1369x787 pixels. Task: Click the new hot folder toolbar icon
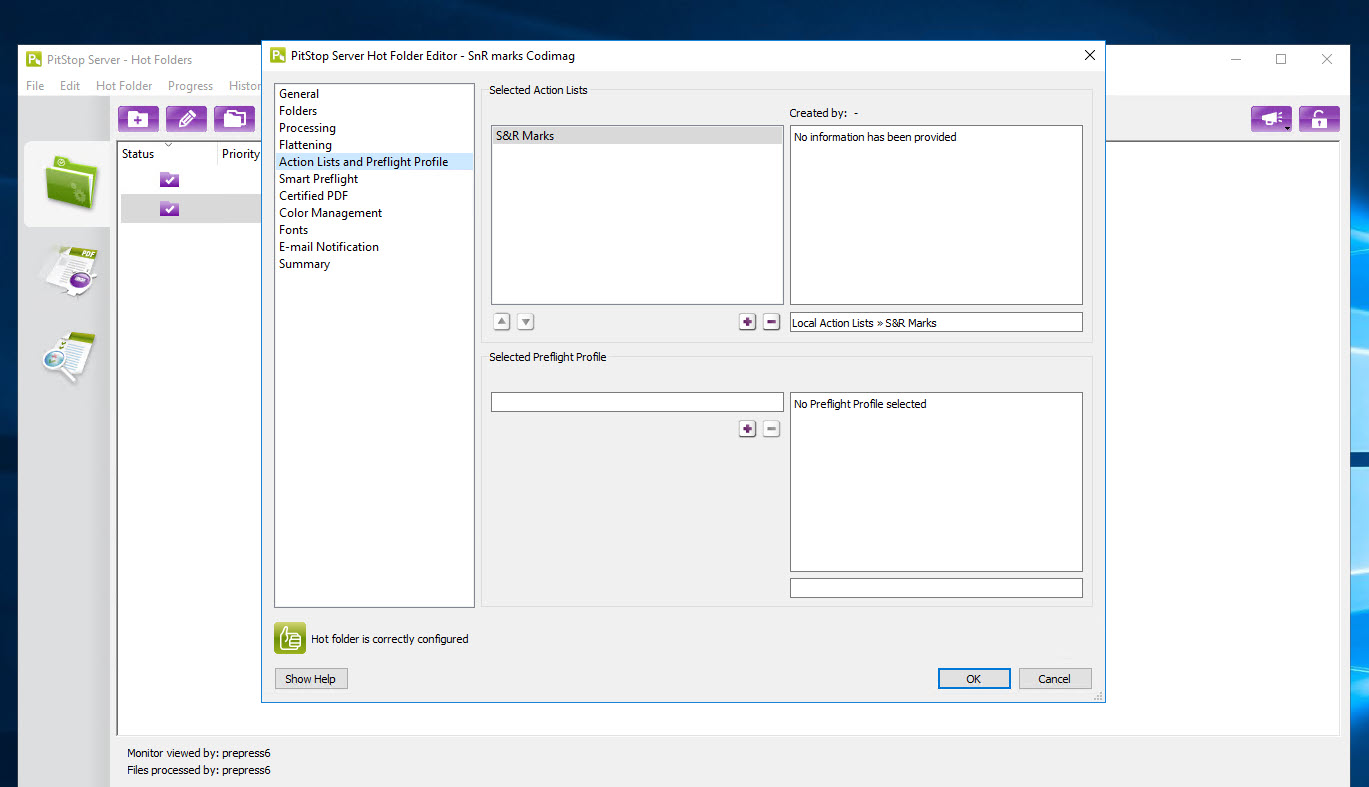pos(138,119)
